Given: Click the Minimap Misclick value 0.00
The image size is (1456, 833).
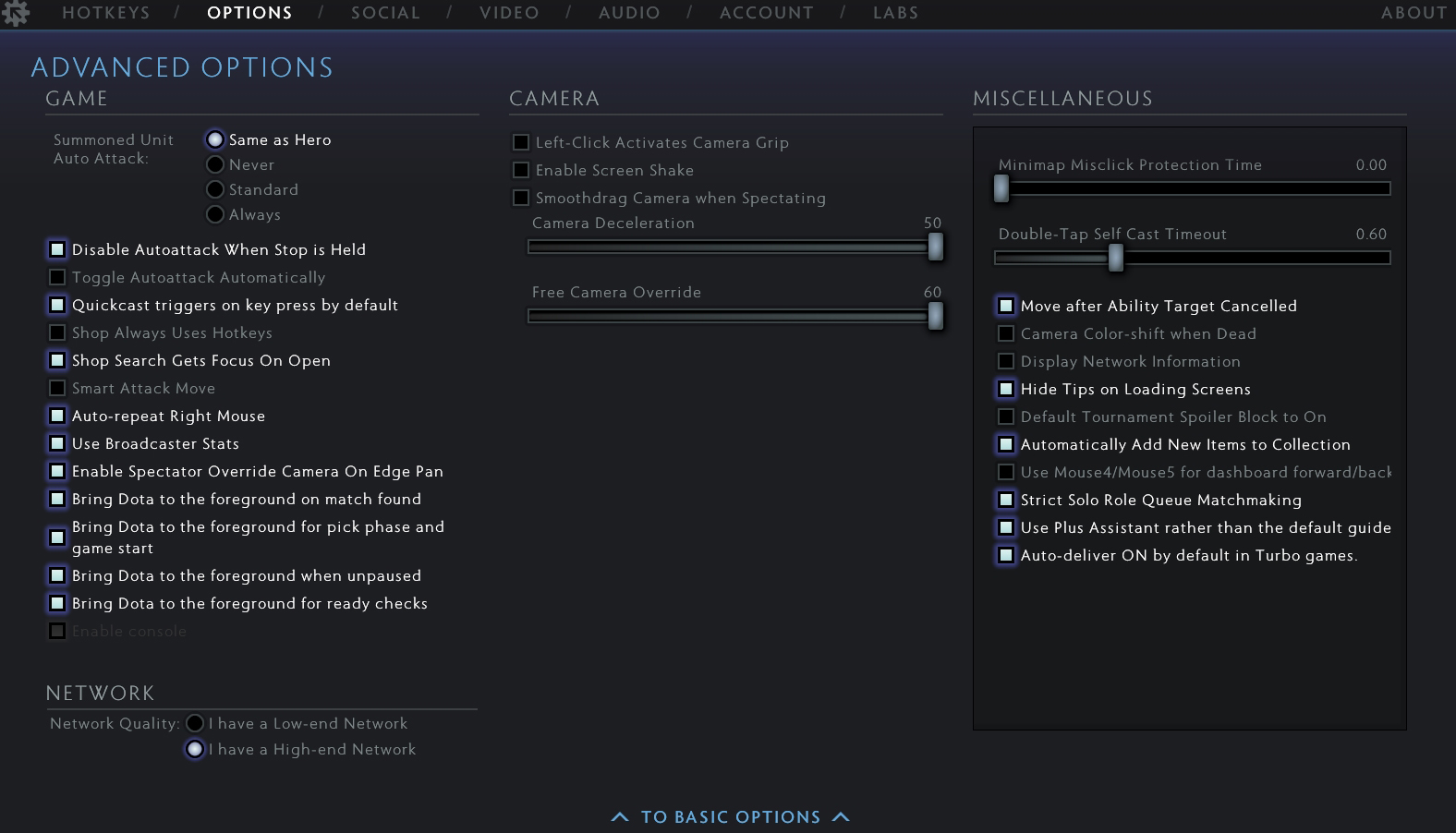Looking at the screenshot, I should point(1371,165).
